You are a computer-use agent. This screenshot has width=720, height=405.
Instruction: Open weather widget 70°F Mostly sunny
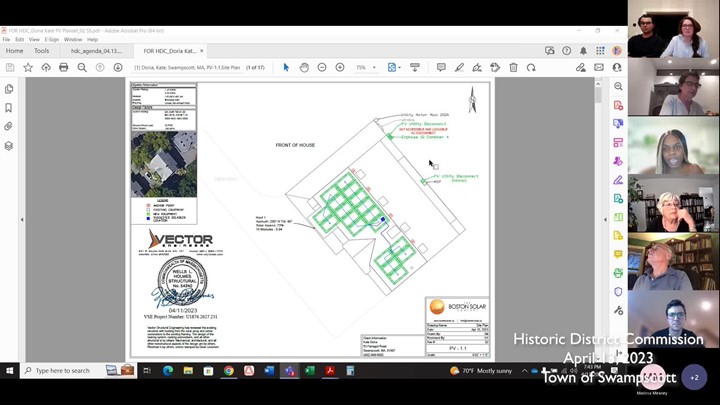point(481,371)
